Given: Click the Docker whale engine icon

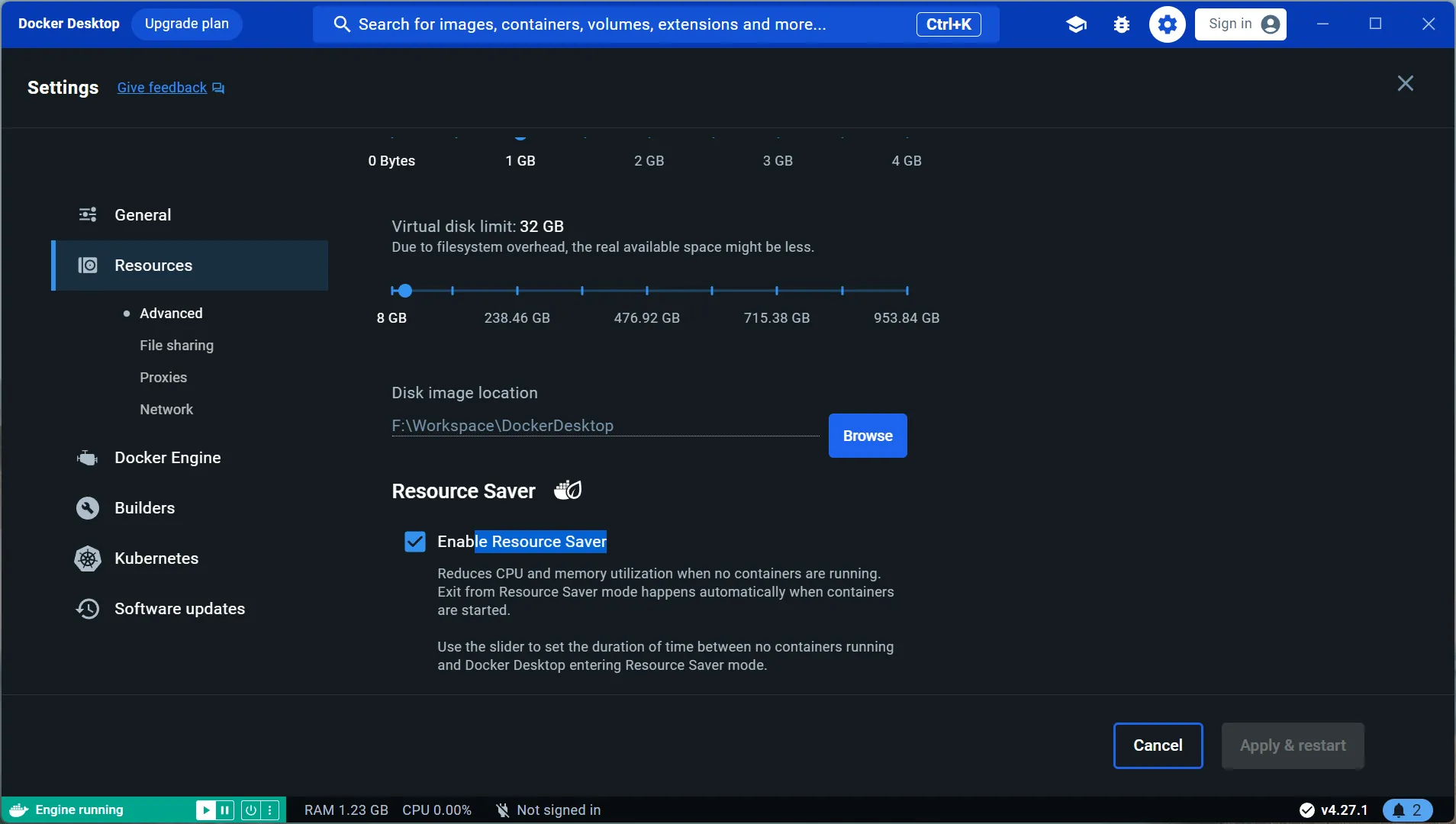Looking at the screenshot, I should coord(18,810).
